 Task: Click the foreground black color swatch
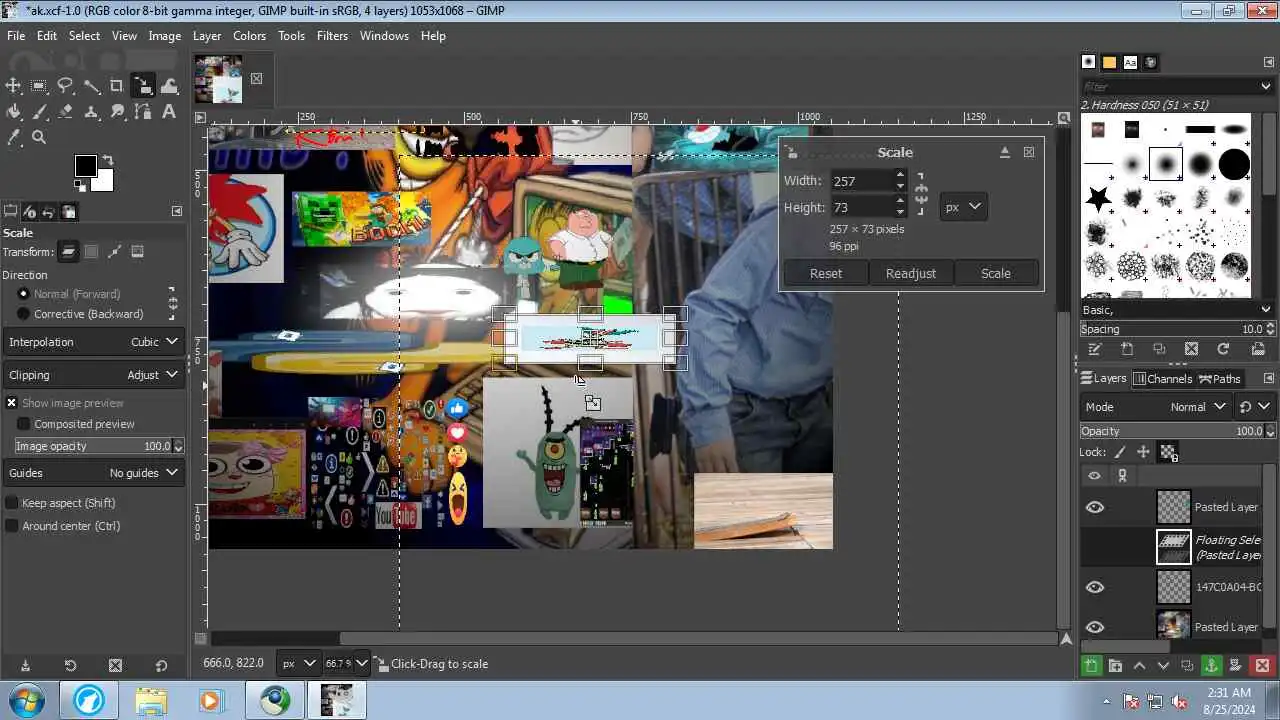click(85, 166)
